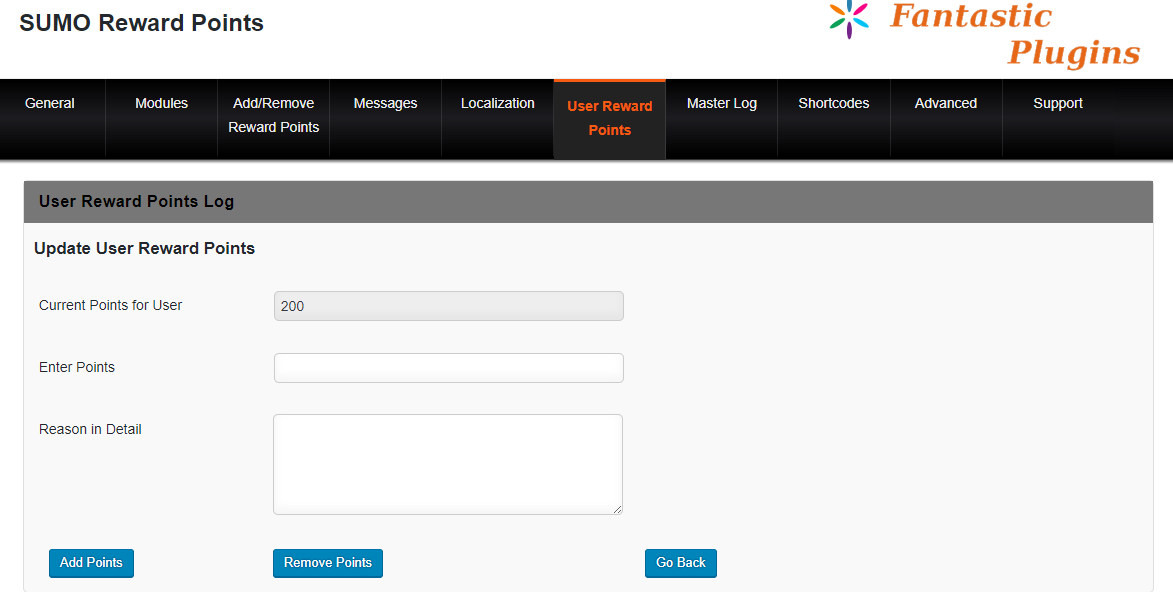Open the Advanced tab
The image size is (1173, 592).
(x=946, y=103)
